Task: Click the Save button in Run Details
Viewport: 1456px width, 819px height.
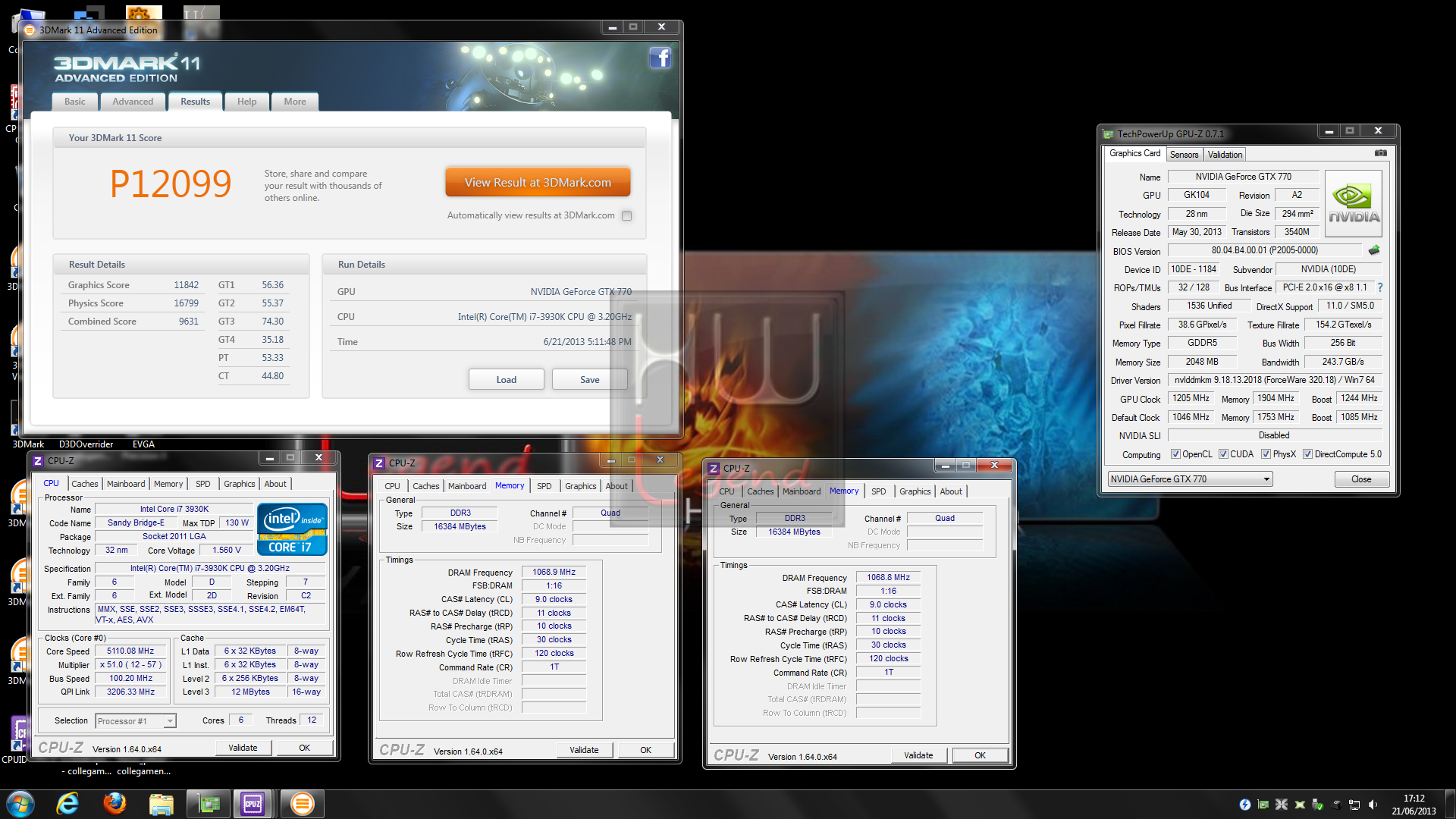Action: pyautogui.click(x=590, y=380)
